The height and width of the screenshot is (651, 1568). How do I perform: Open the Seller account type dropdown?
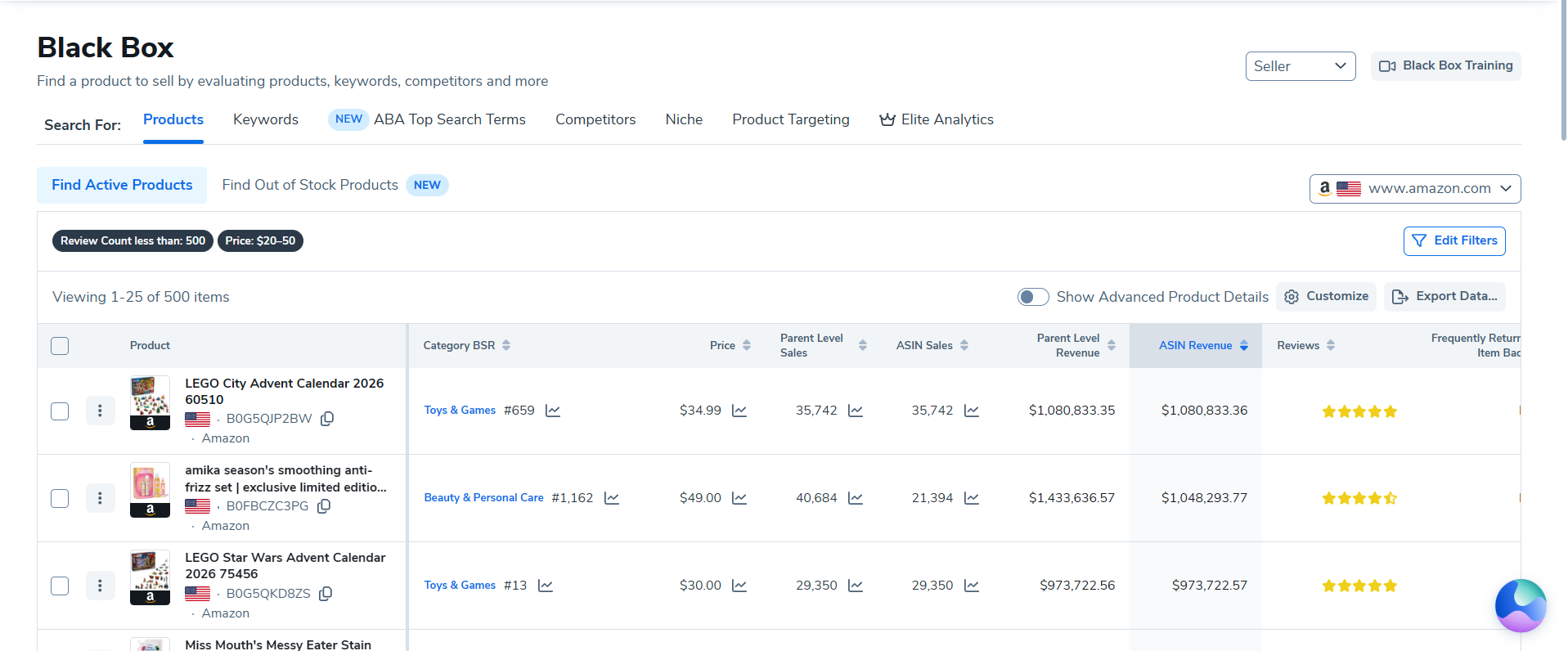click(1301, 66)
